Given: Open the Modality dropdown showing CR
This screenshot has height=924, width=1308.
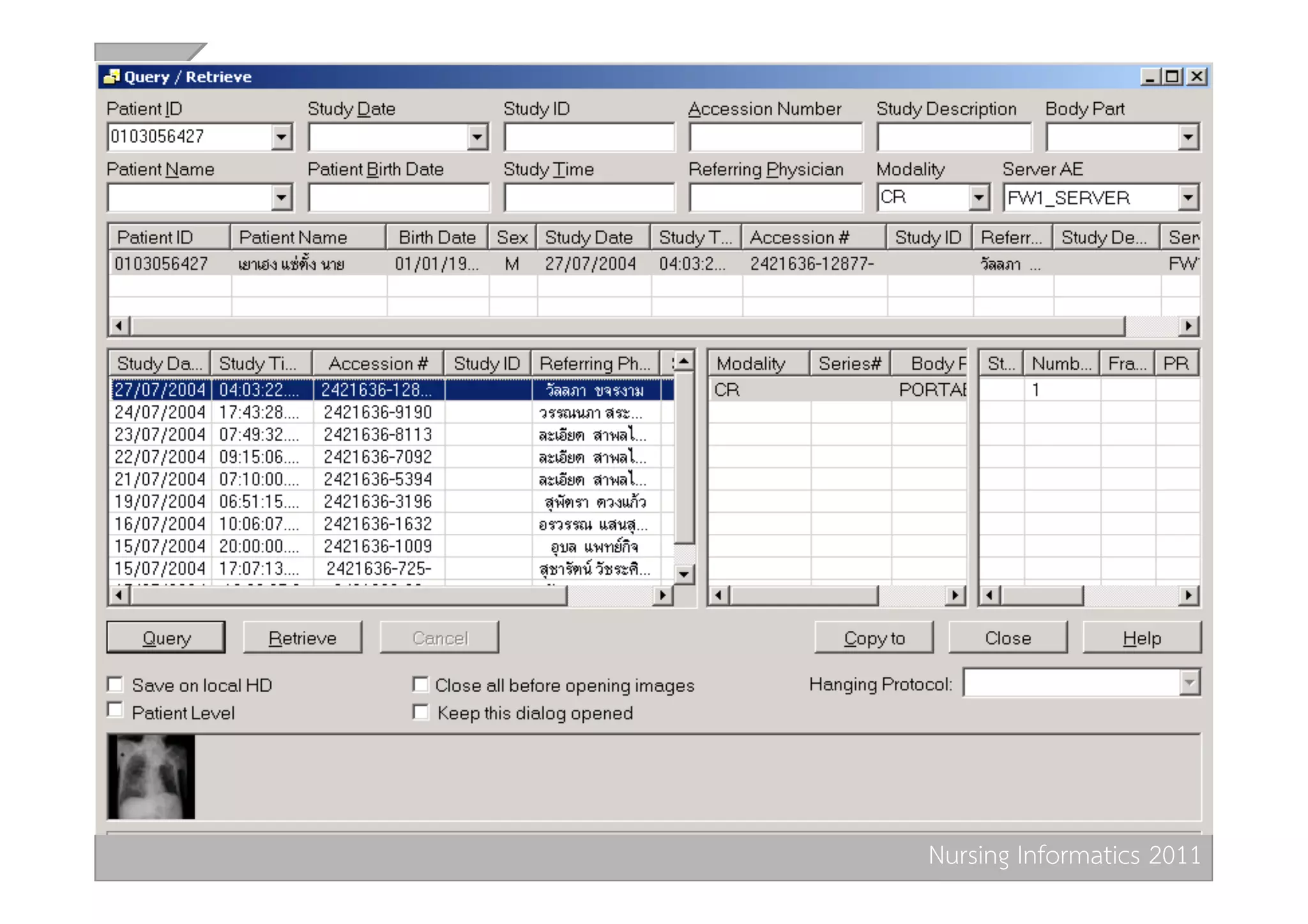Looking at the screenshot, I should [x=978, y=197].
